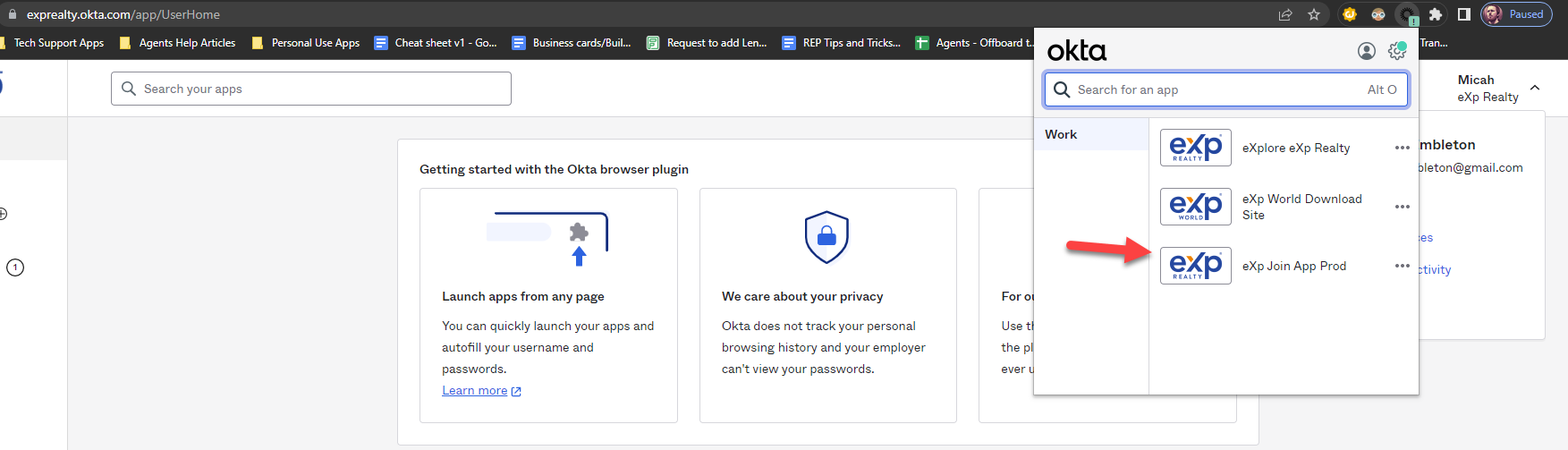Toggle the browser side panel
The image size is (1568, 450).
1463,14
